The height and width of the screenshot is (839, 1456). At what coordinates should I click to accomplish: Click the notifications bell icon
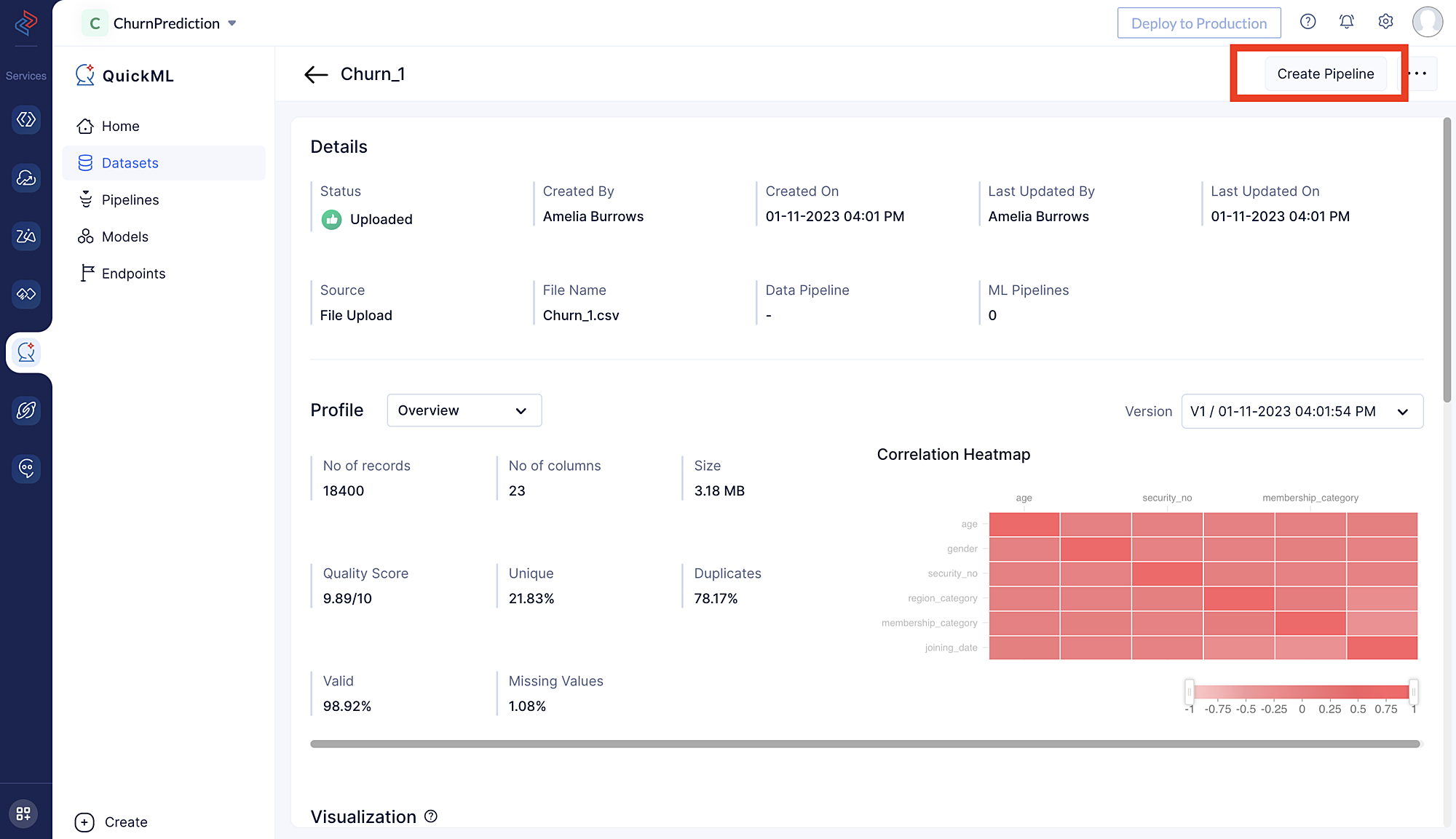(1346, 22)
